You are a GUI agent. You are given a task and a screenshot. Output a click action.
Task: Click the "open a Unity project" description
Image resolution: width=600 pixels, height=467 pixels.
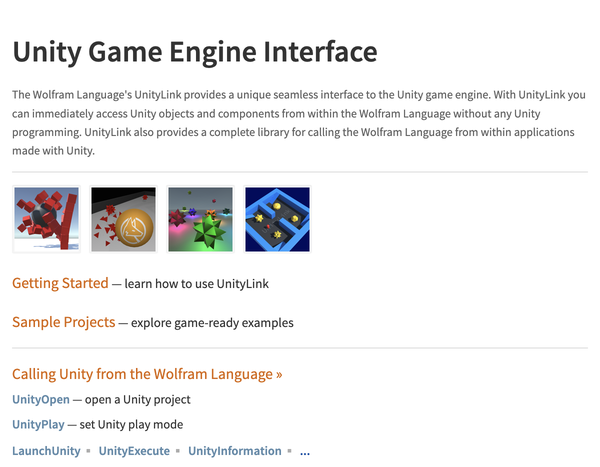click(x=138, y=400)
